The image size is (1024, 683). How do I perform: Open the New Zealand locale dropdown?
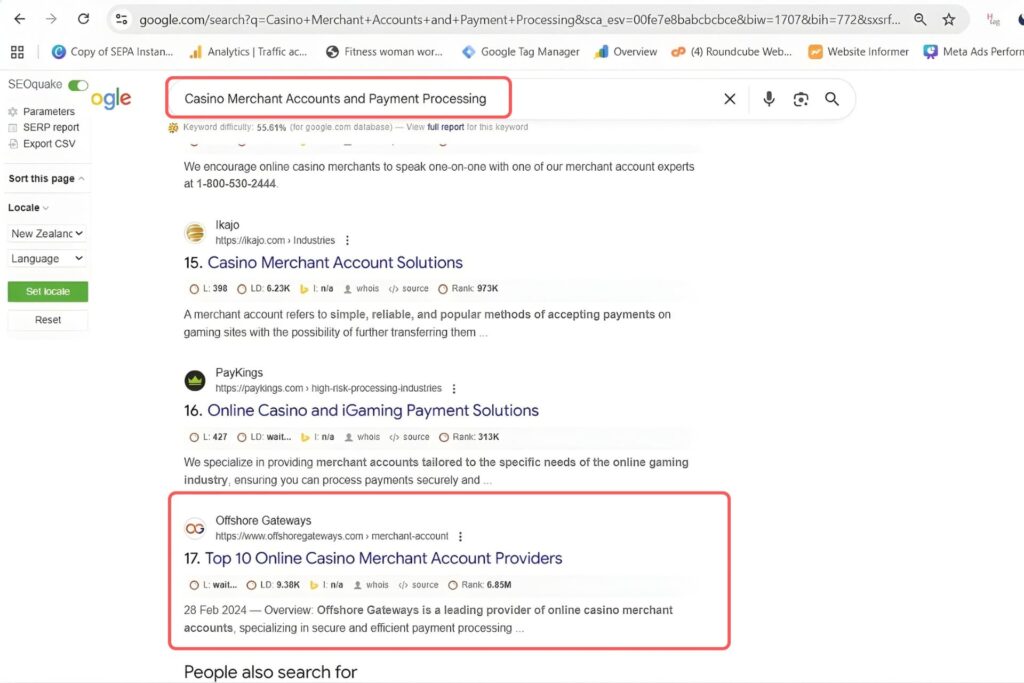click(x=45, y=233)
